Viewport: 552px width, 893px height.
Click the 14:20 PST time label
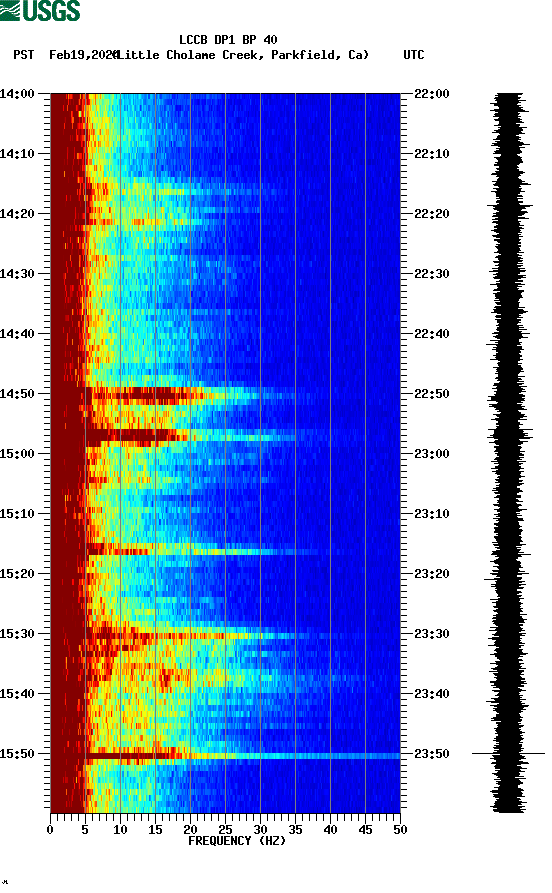17,214
